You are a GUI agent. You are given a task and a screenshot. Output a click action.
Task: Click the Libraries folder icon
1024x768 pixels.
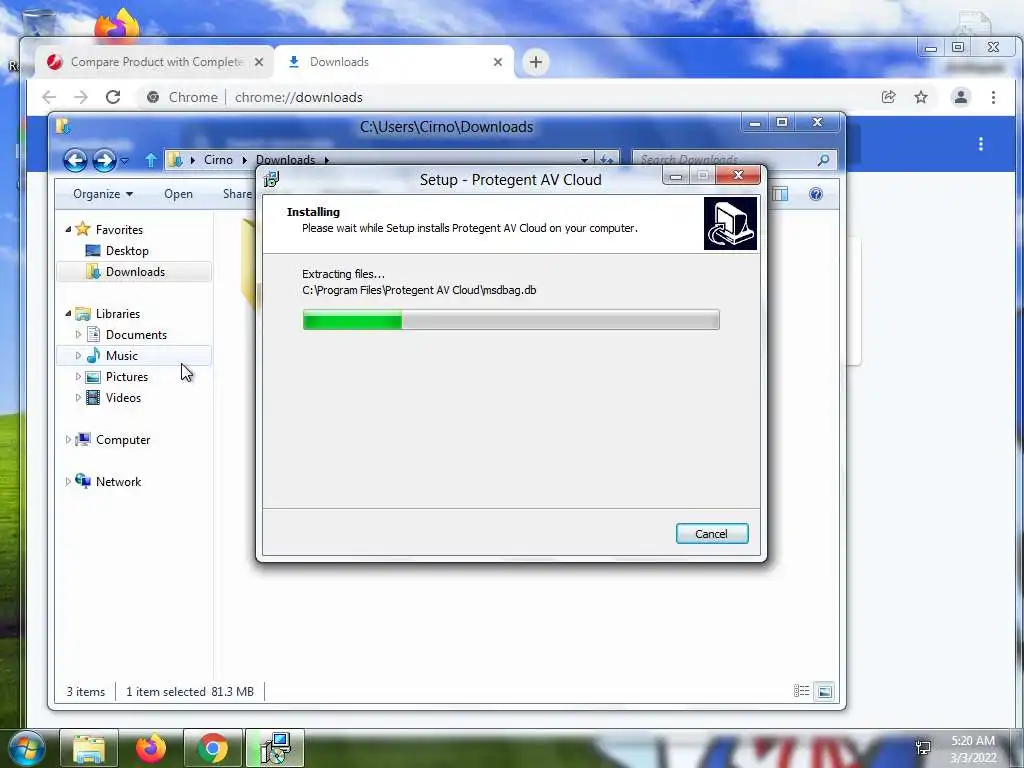(x=83, y=313)
